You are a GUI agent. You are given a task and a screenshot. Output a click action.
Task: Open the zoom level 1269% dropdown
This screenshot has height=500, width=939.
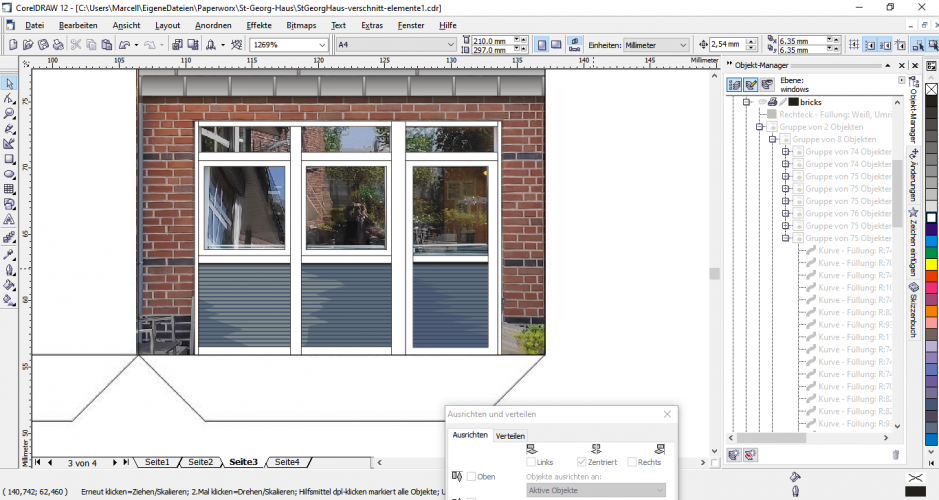click(x=322, y=45)
